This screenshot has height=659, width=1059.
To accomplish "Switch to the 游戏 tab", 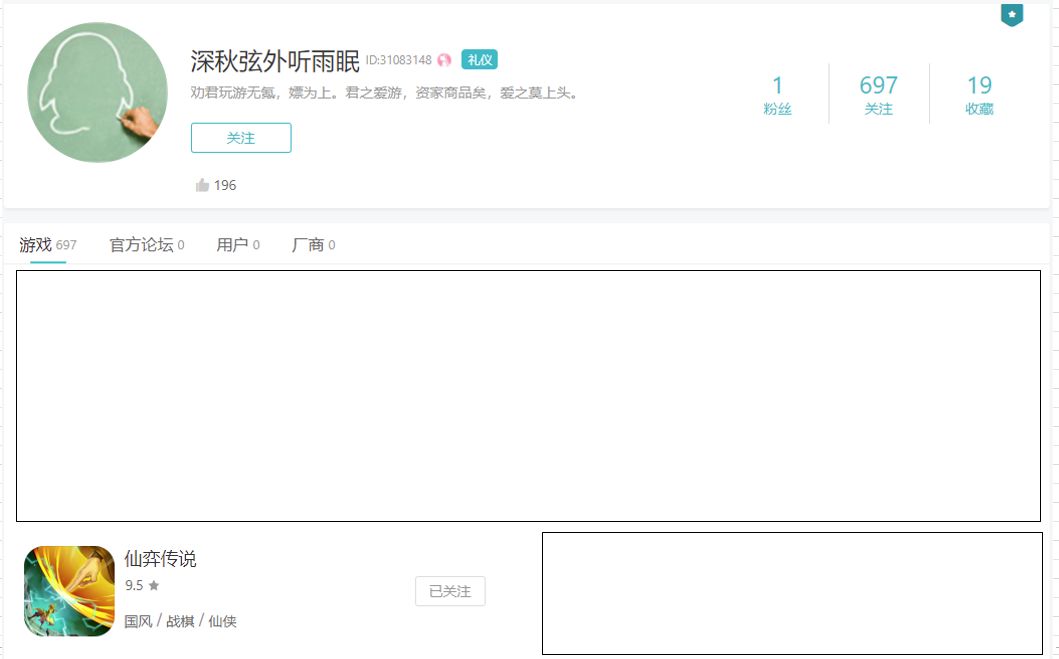I will [47, 244].
